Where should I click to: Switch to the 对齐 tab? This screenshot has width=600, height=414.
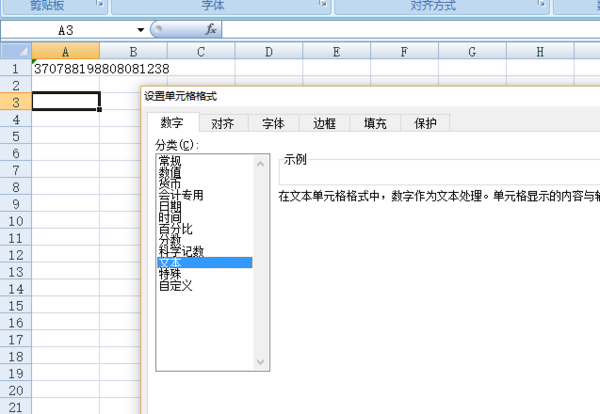coord(223,123)
